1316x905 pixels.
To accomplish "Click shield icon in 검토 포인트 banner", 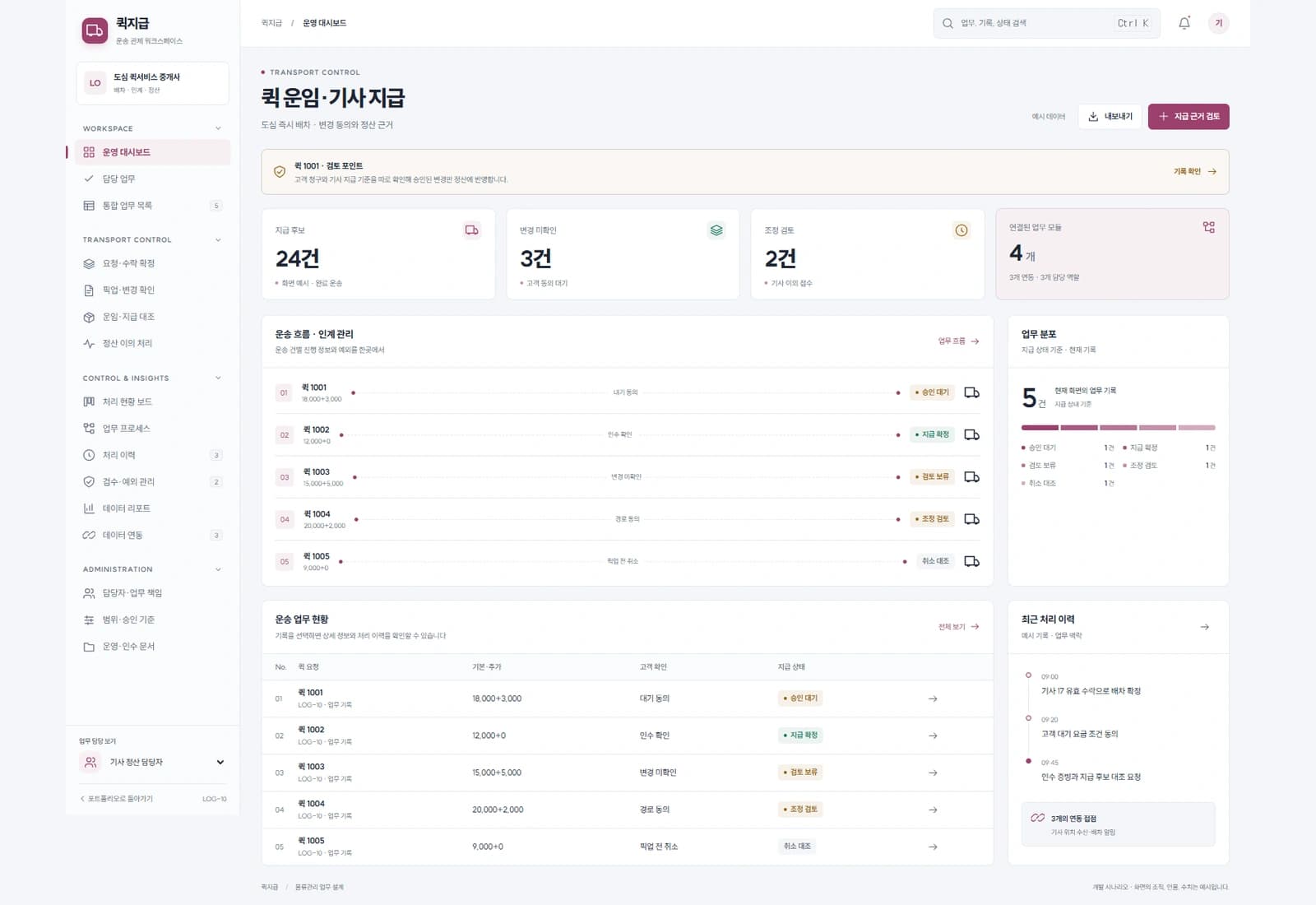I will tap(280, 172).
